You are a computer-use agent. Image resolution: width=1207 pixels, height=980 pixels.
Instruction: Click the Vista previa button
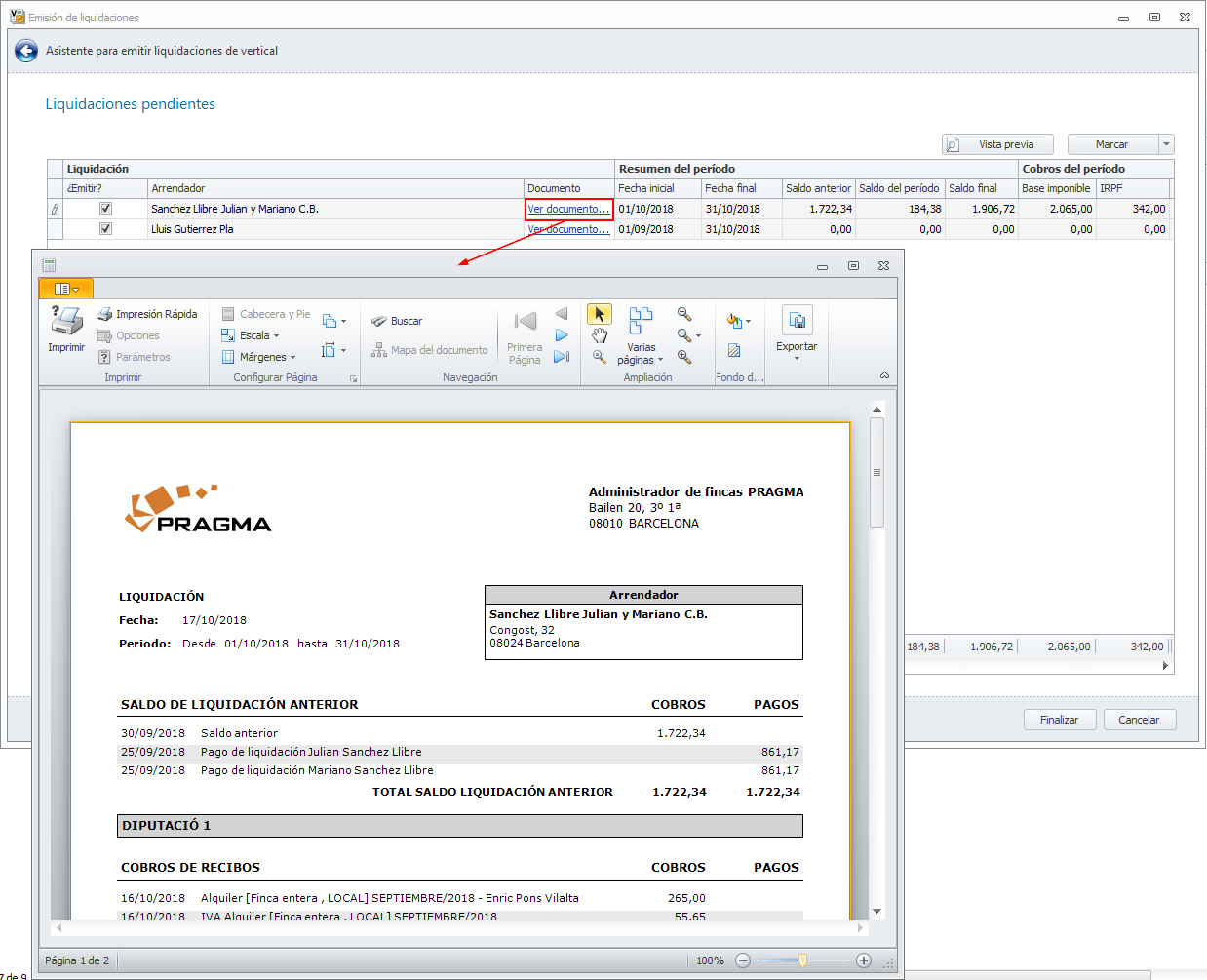click(997, 144)
